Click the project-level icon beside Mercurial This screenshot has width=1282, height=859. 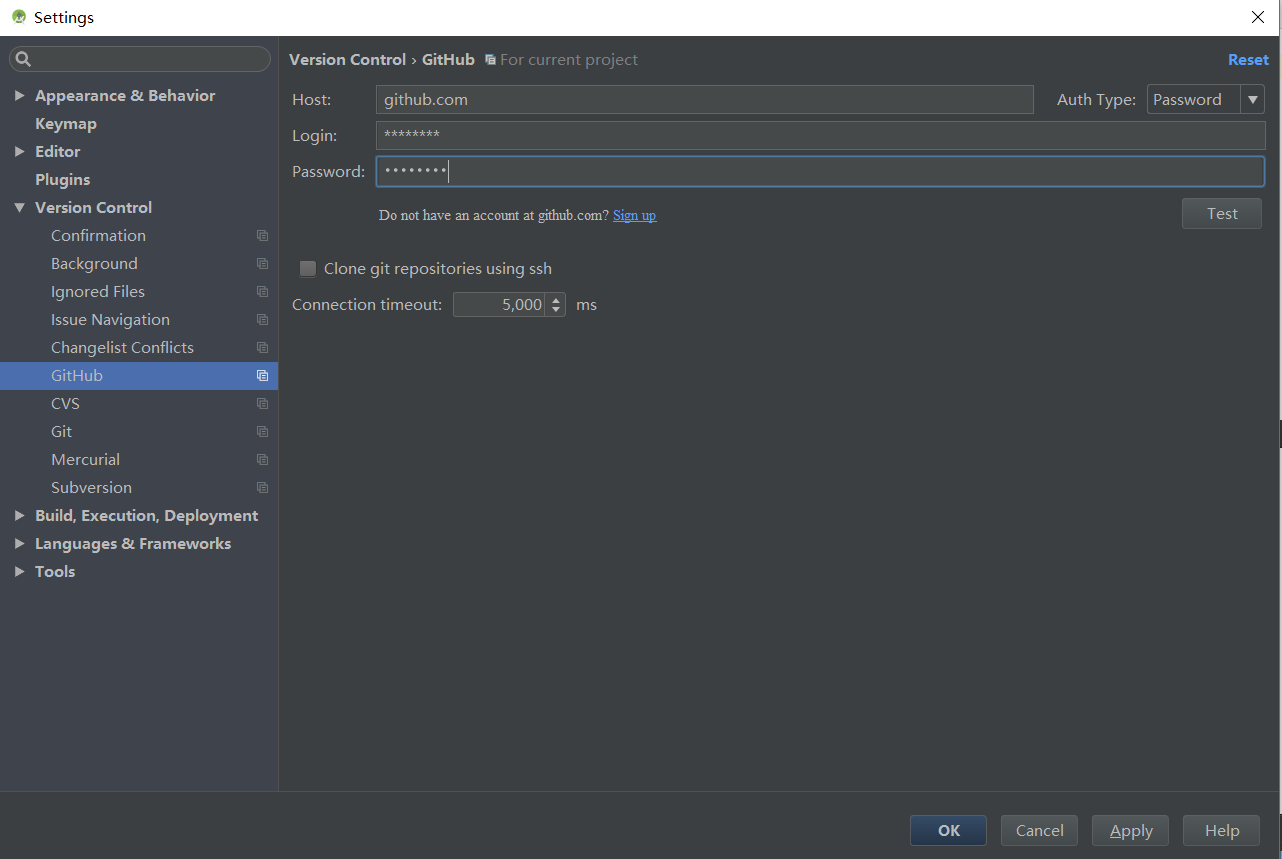click(x=262, y=460)
